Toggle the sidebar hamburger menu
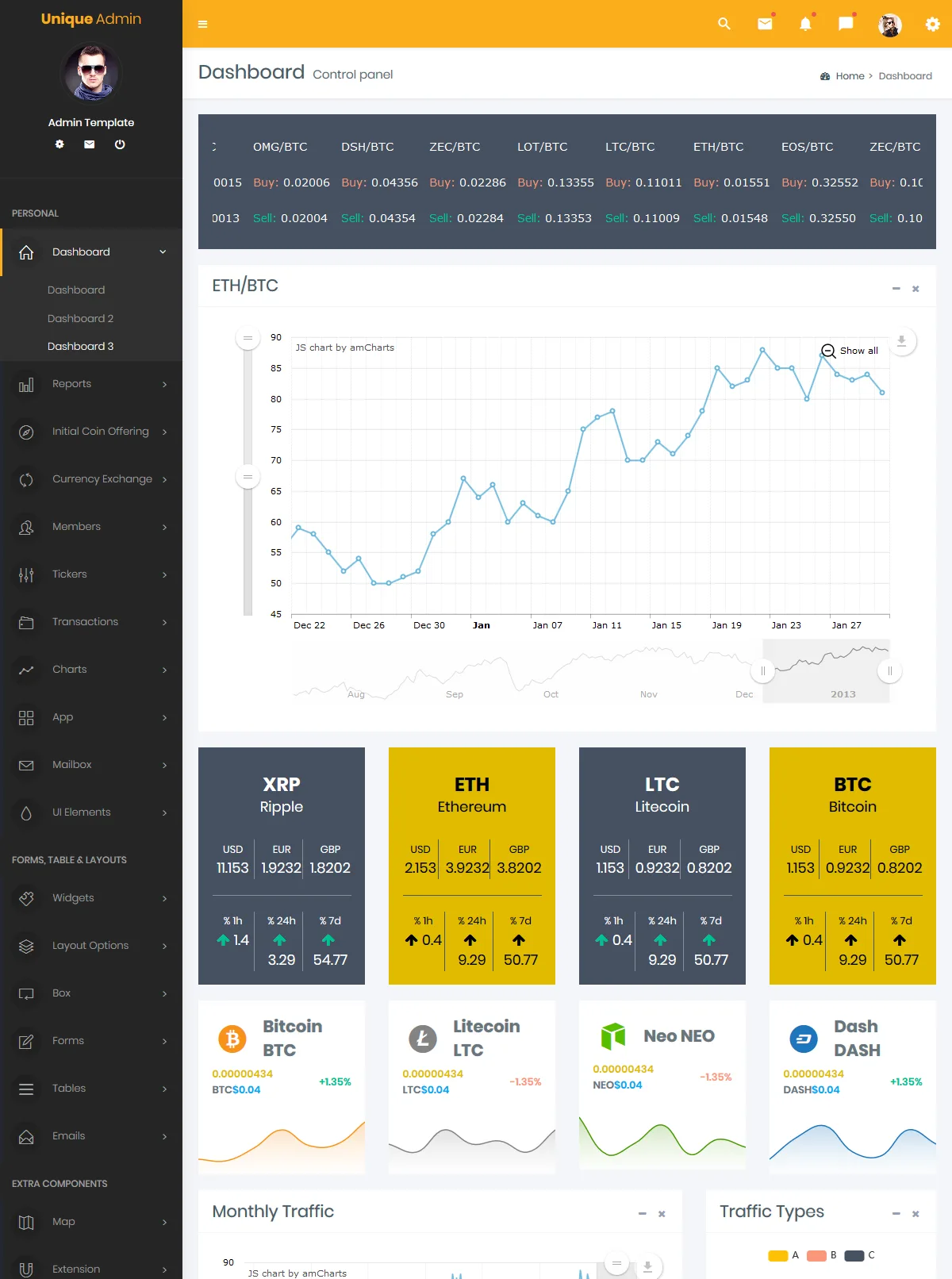 (203, 24)
